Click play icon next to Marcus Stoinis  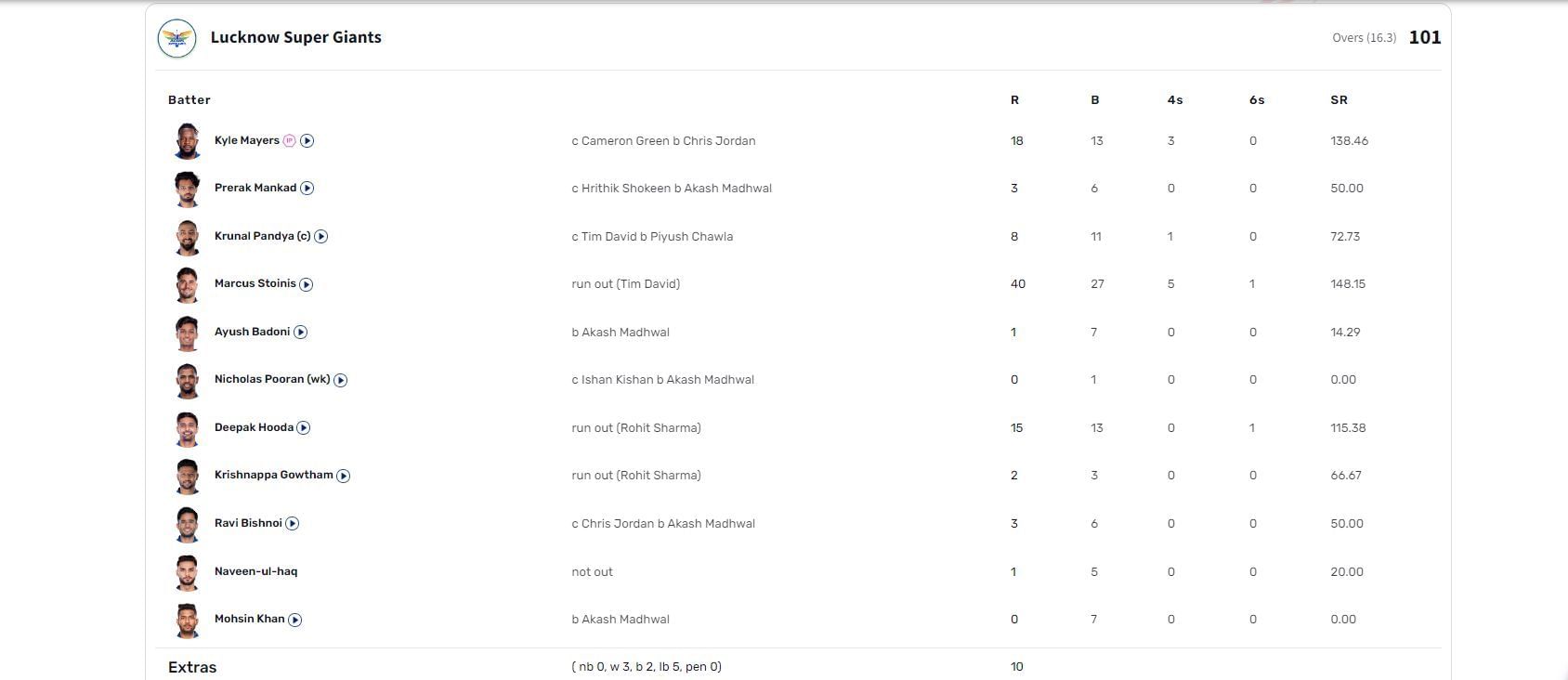tap(307, 284)
